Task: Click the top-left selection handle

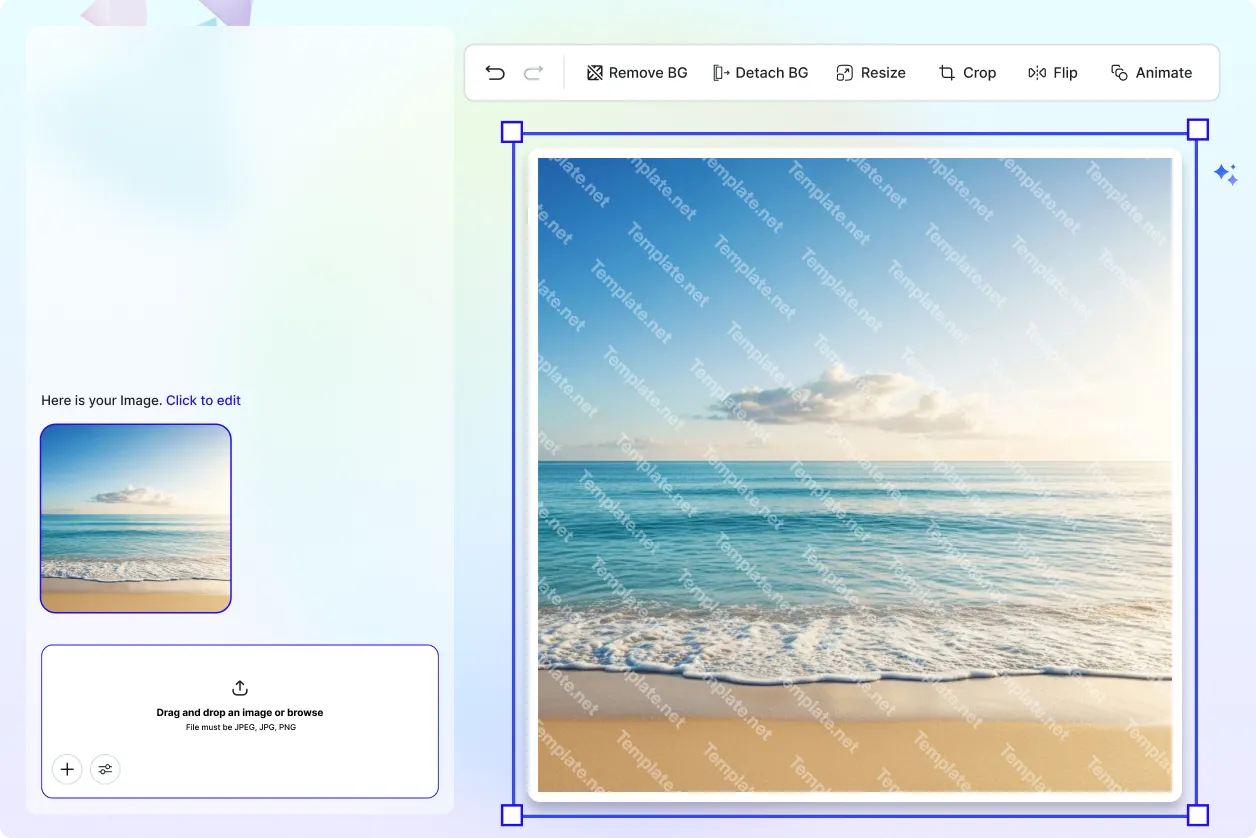Action: 511,132
